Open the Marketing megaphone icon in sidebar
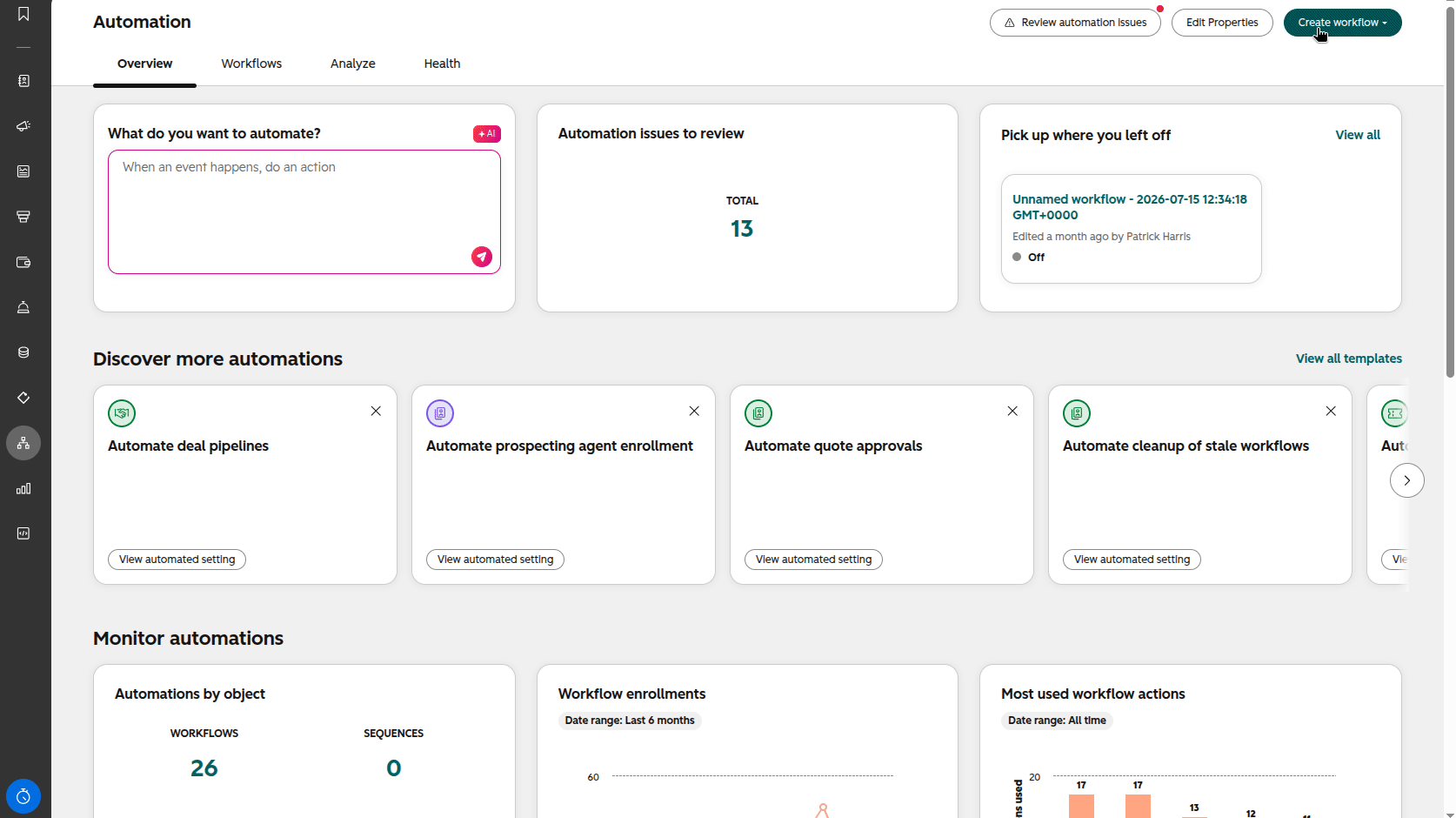 (x=23, y=126)
